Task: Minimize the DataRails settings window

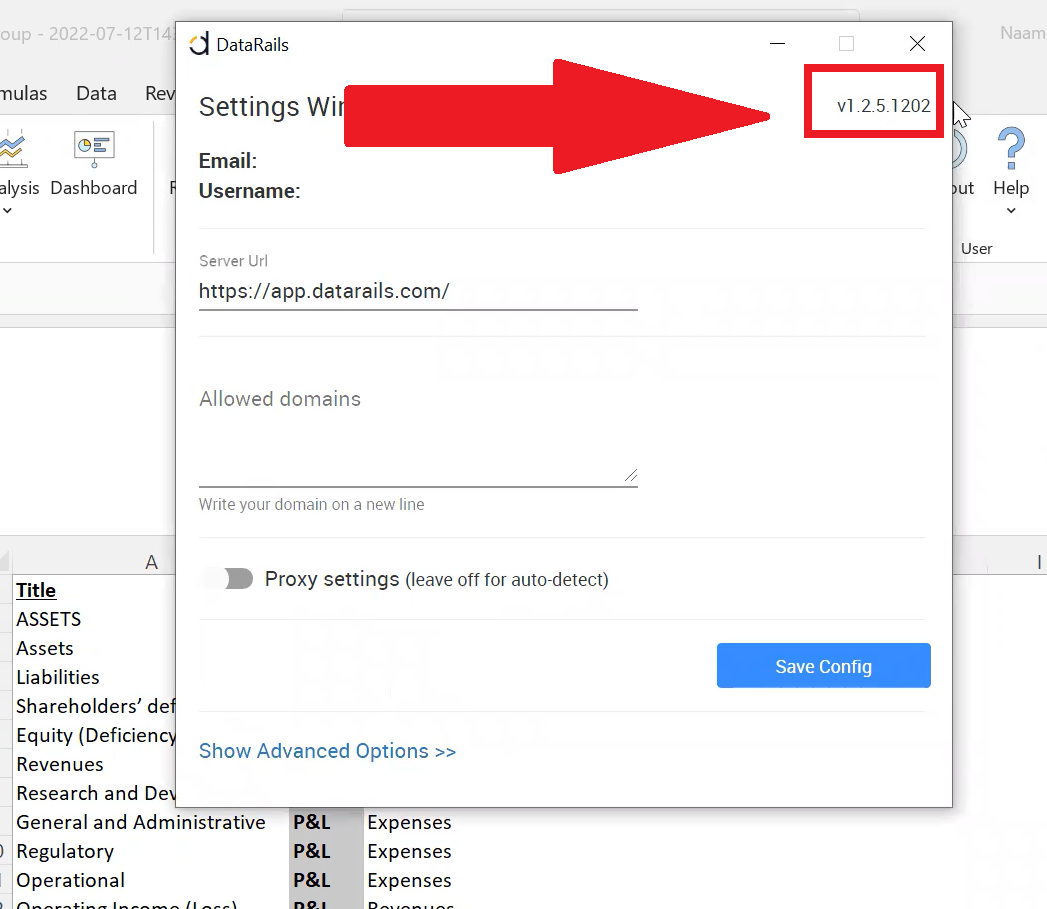Action: 777,44
